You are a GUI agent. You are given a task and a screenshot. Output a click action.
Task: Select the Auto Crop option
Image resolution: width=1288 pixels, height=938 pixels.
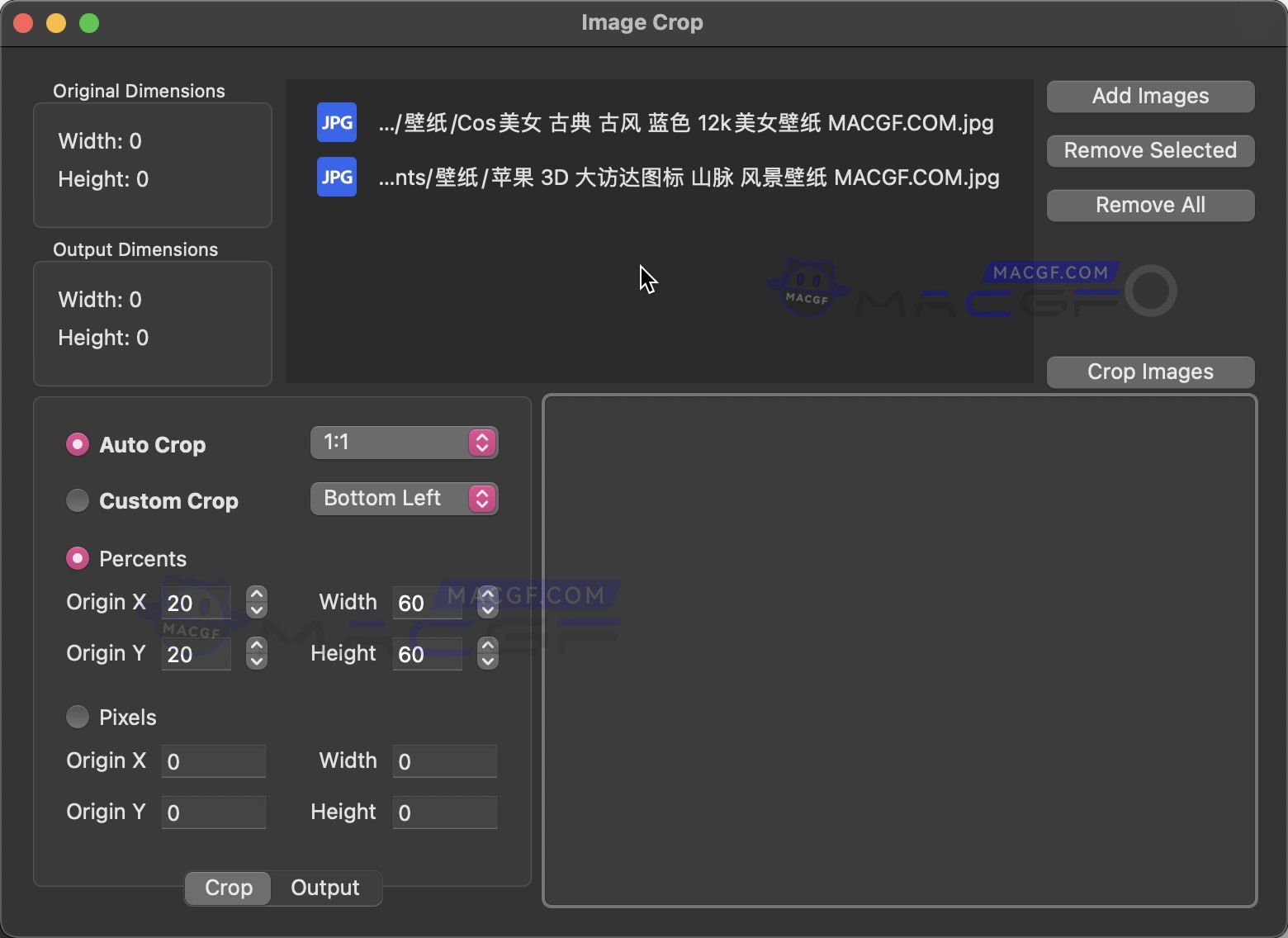pos(77,444)
